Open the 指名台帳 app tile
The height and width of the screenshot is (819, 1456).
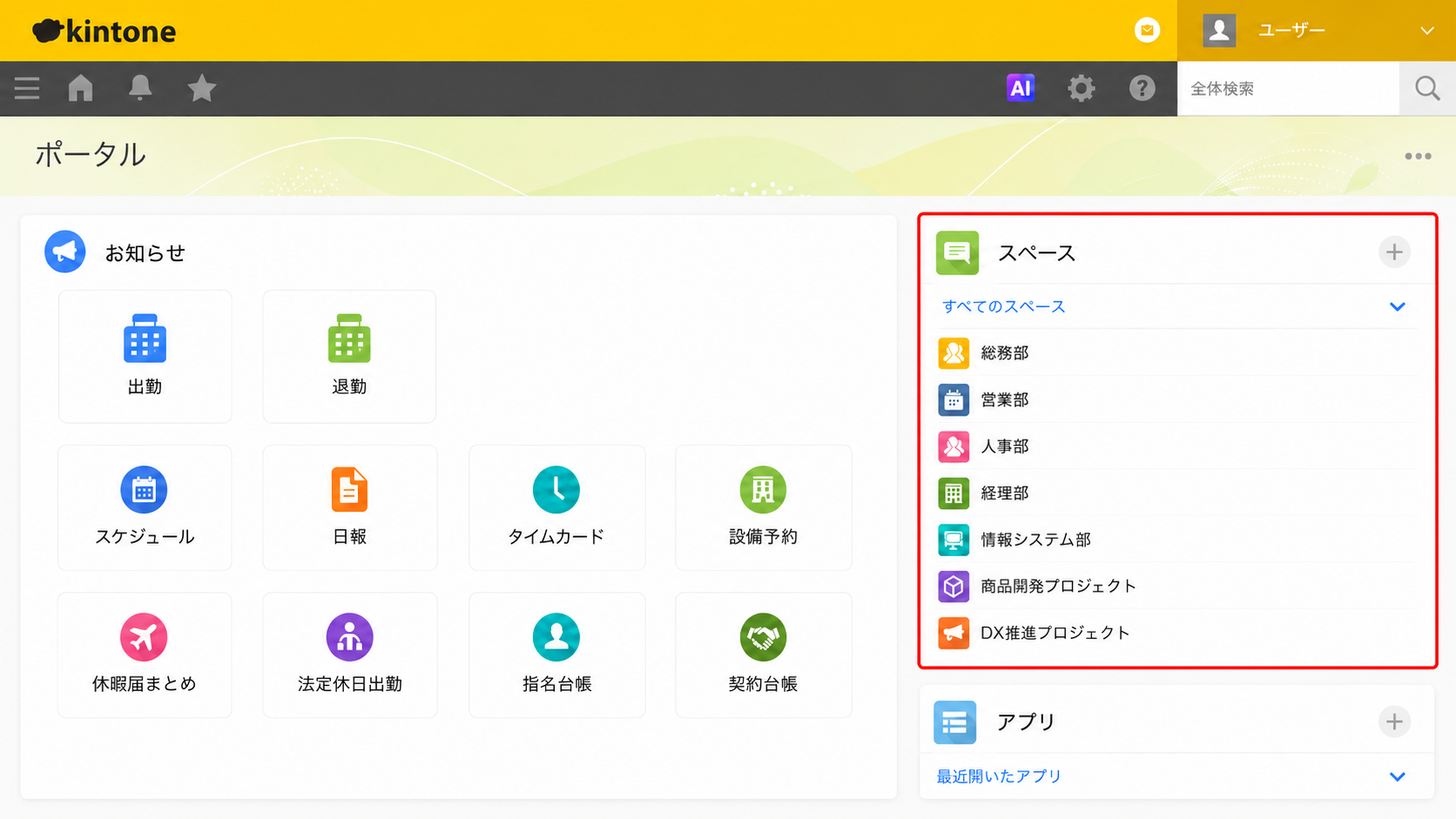pyautogui.click(x=556, y=655)
